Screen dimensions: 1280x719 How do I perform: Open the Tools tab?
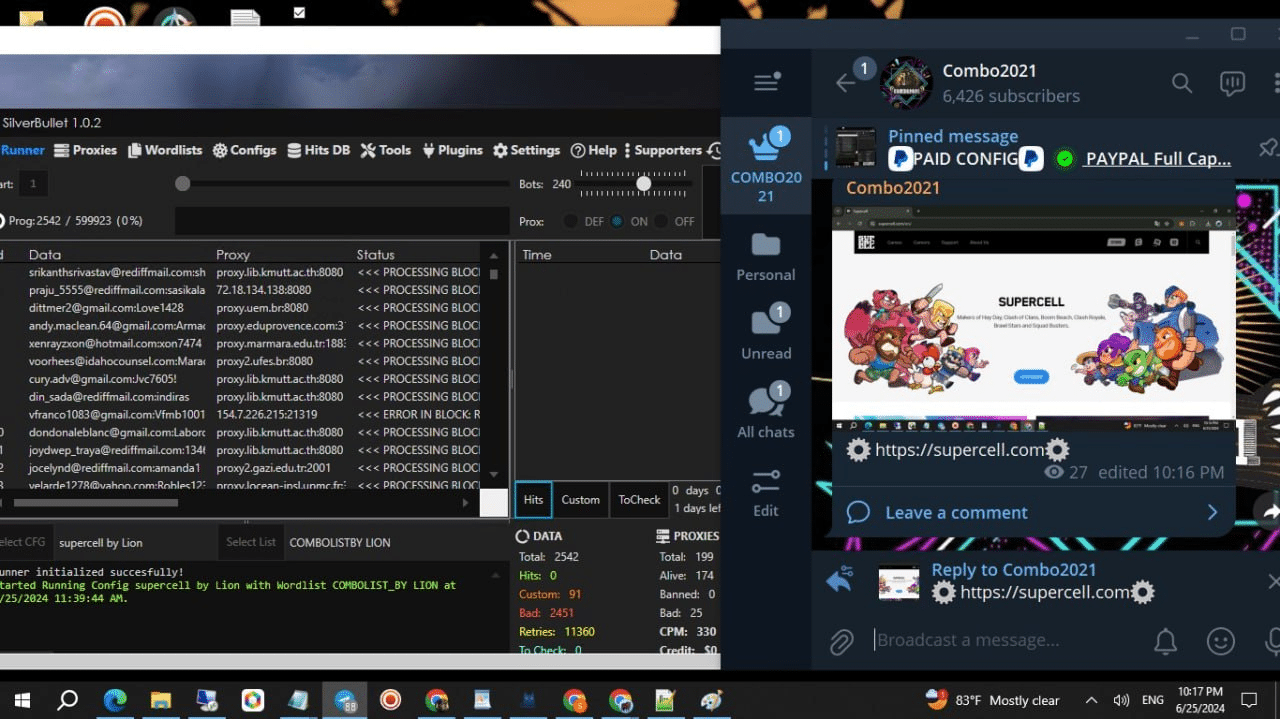click(386, 150)
